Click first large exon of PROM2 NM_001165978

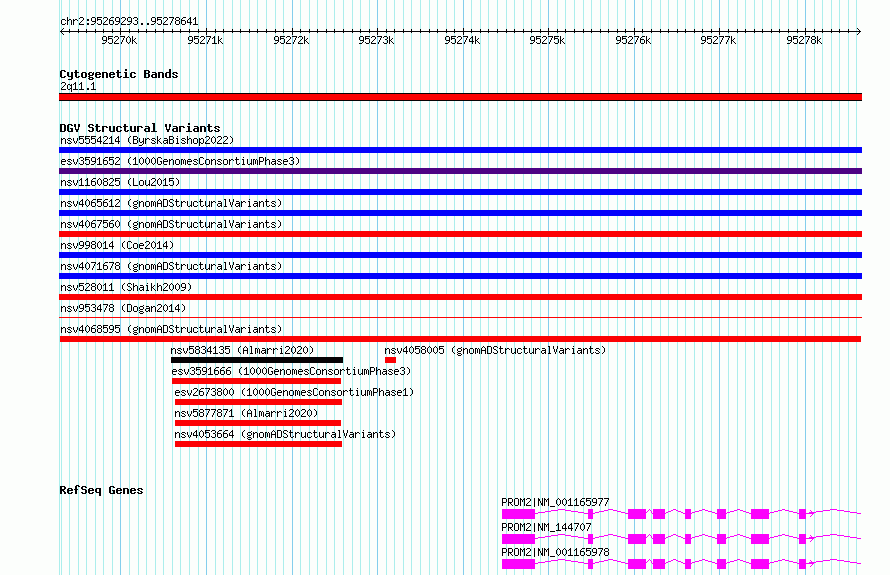pos(518,564)
